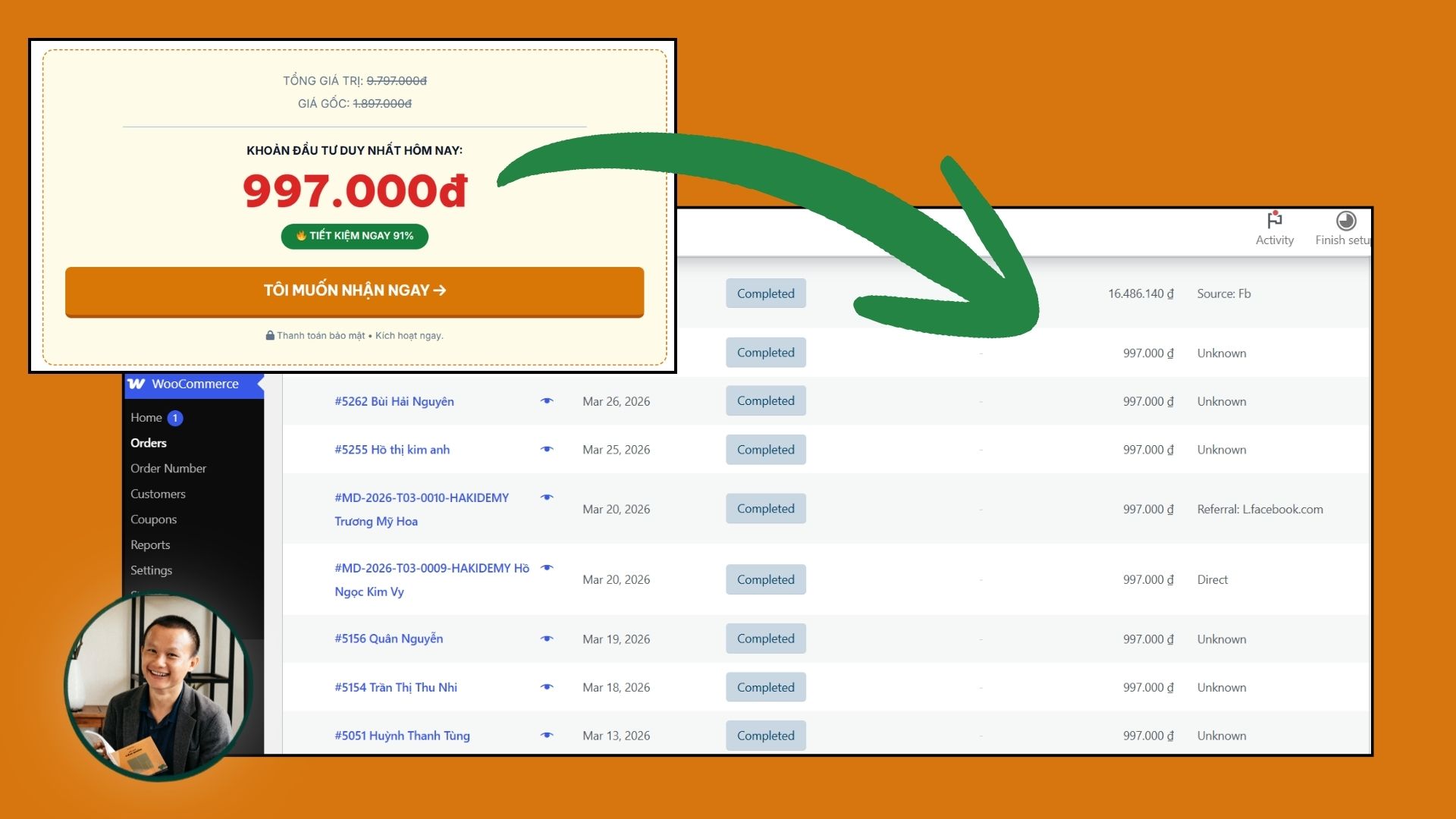Image resolution: width=1456 pixels, height=819 pixels.
Task: Click the TIẾT KIỆM NGAY 91% badge
Action: pyautogui.click(x=355, y=236)
